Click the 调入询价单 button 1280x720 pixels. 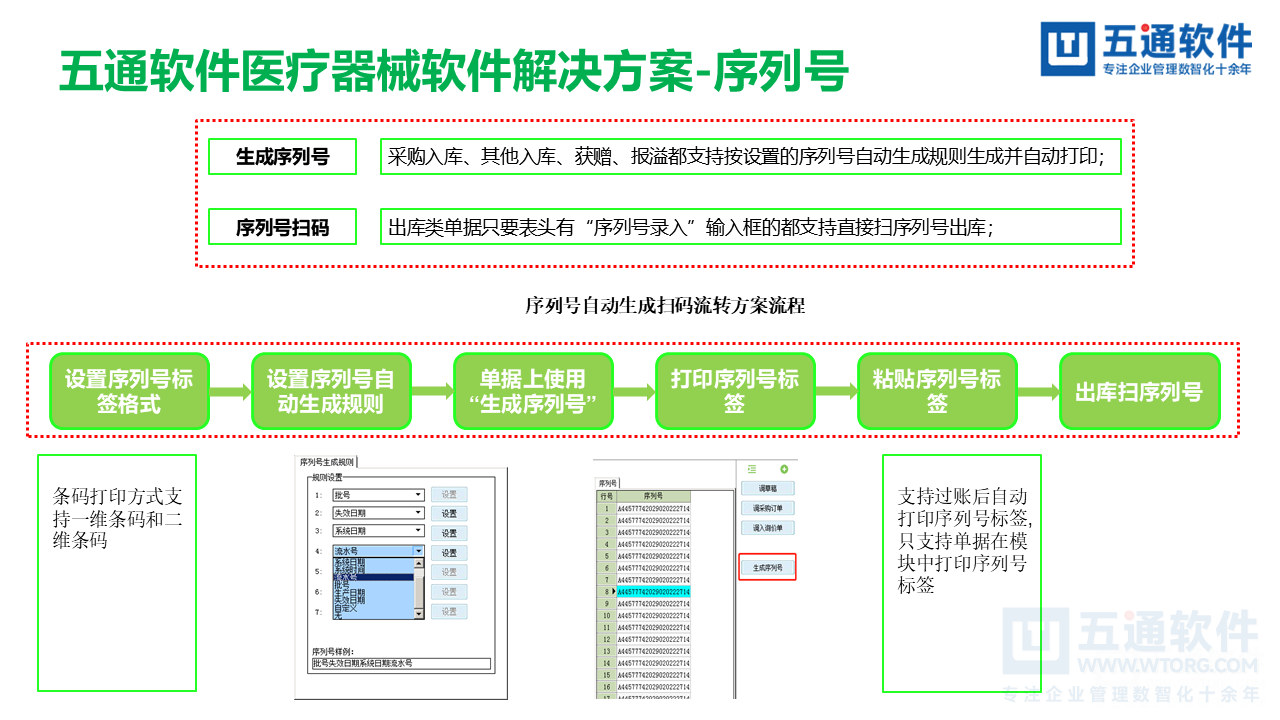click(766, 529)
